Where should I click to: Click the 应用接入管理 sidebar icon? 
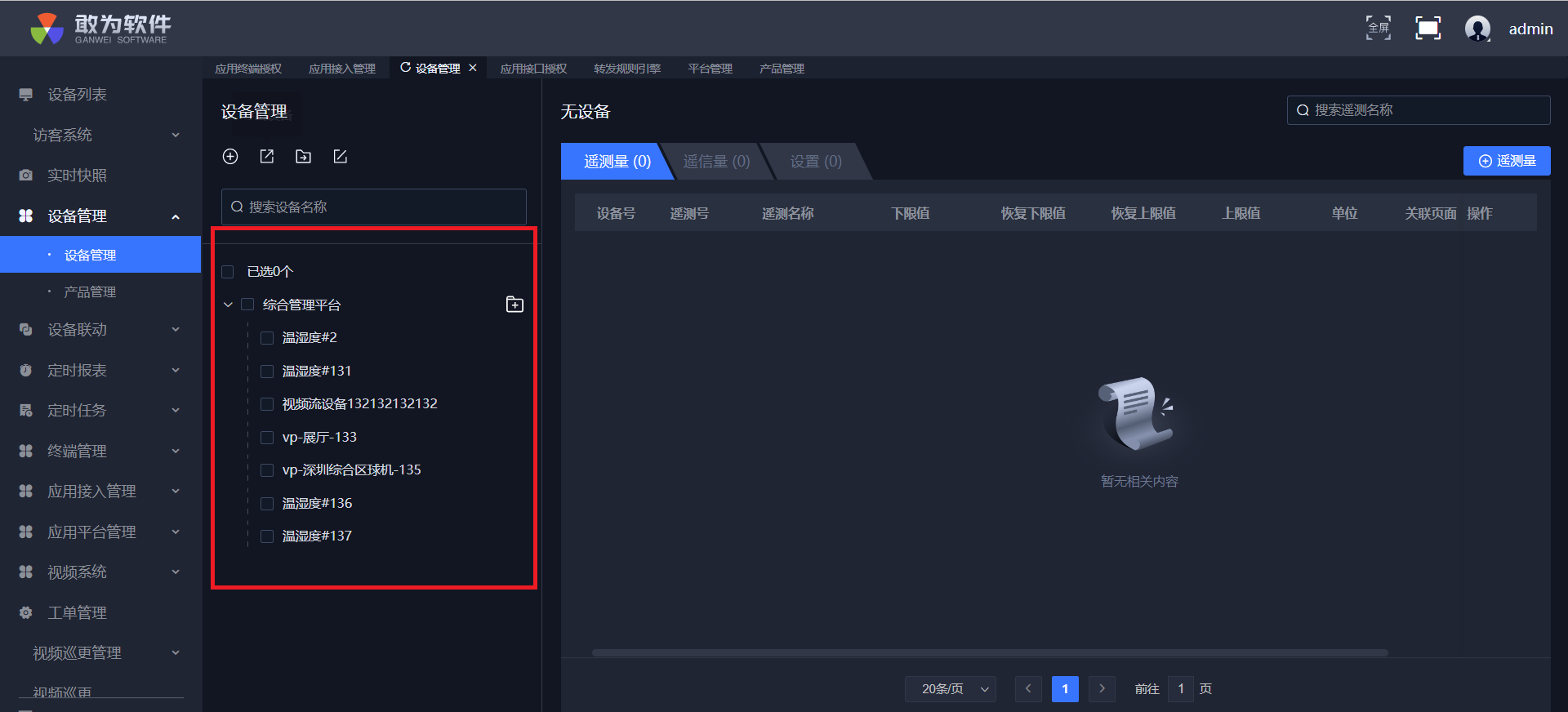click(26, 492)
